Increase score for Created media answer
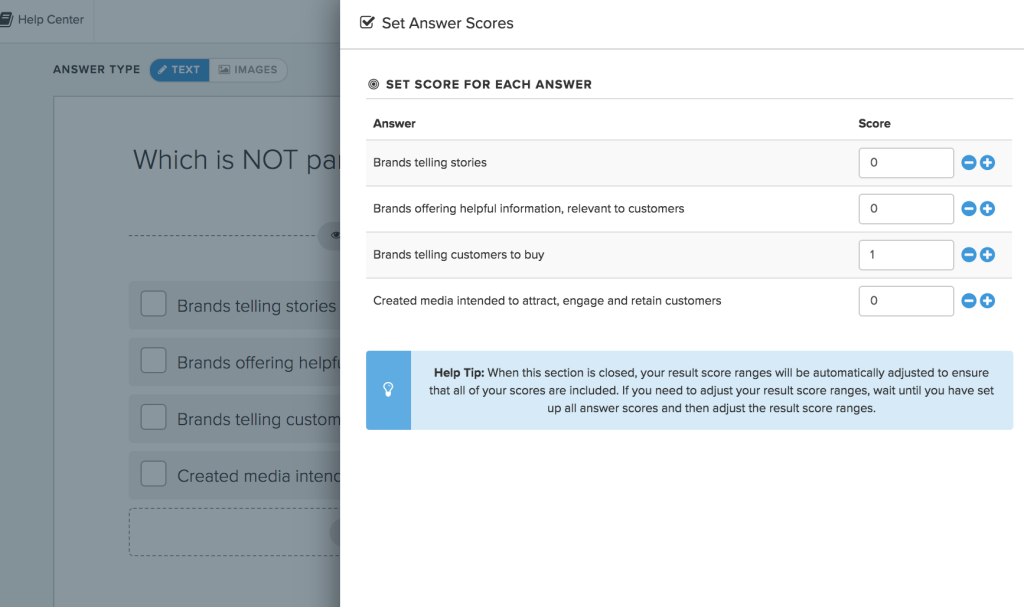1024x607 pixels. pyautogui.click(x=987, y=301)
